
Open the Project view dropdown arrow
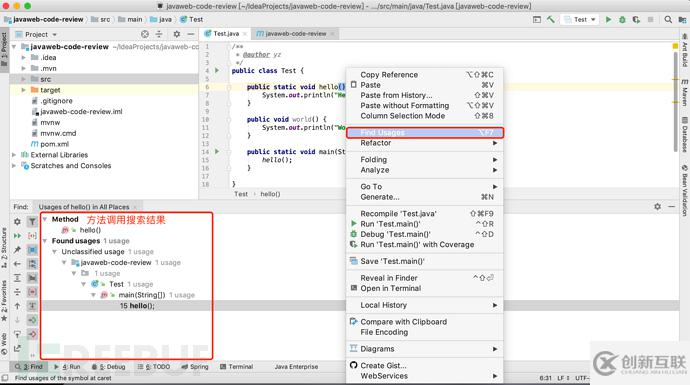coord(55,34)
